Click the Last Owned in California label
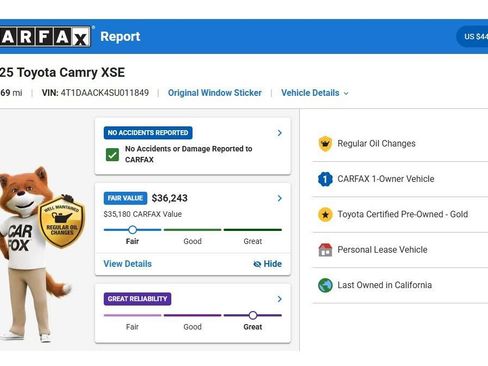Image resolution: width=488 pixels, height=366 pixels. coord(385,285)
